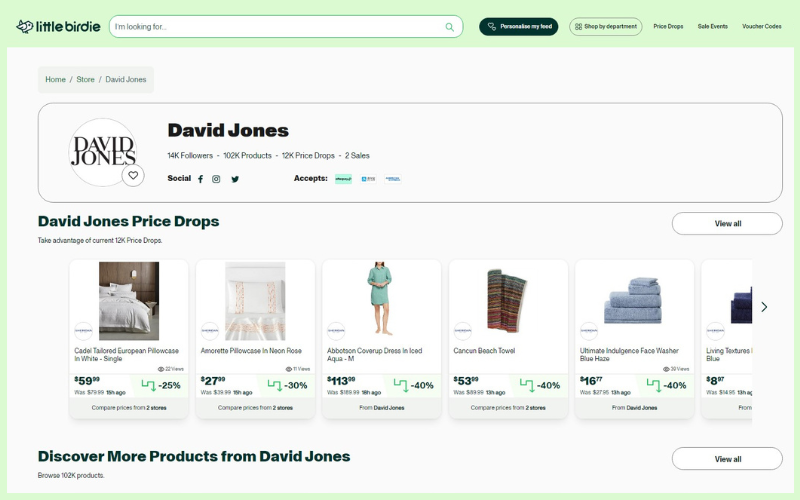Click the 22 Views eye icon
Viewport: 800px width, 500px height.
[x=161, y=369]
